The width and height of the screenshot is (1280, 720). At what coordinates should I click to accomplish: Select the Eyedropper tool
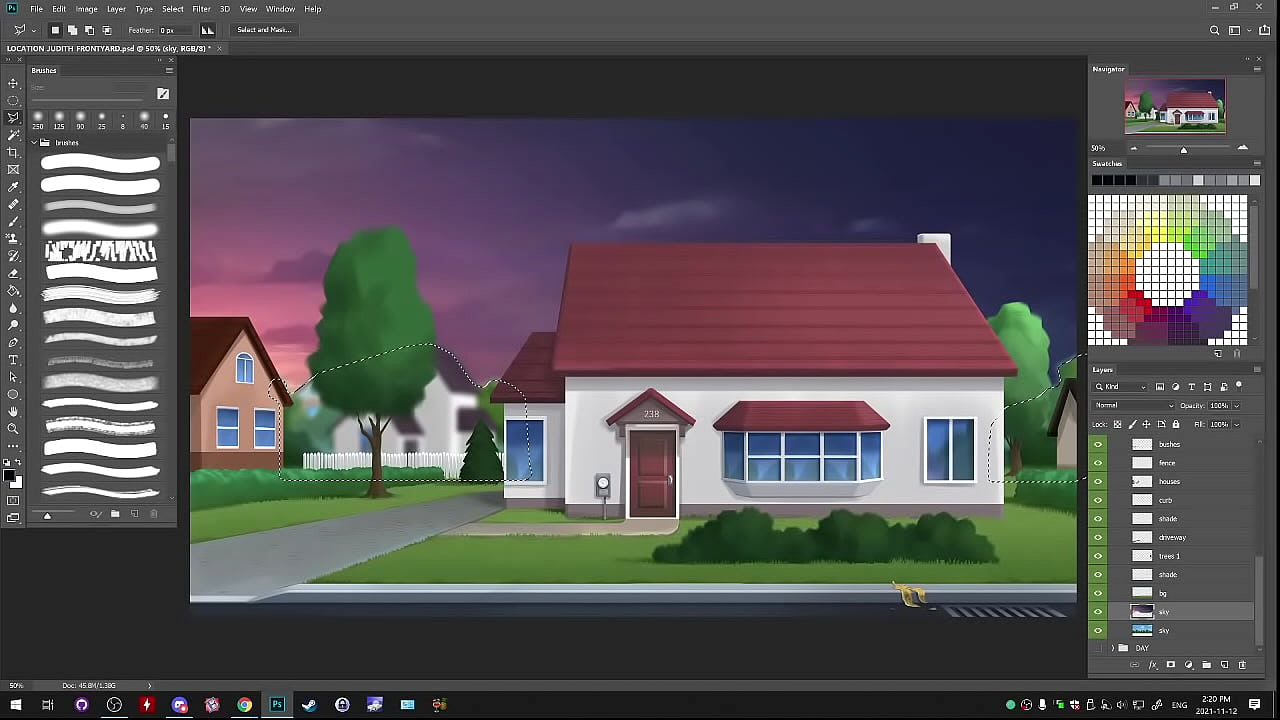coord(13,187)
